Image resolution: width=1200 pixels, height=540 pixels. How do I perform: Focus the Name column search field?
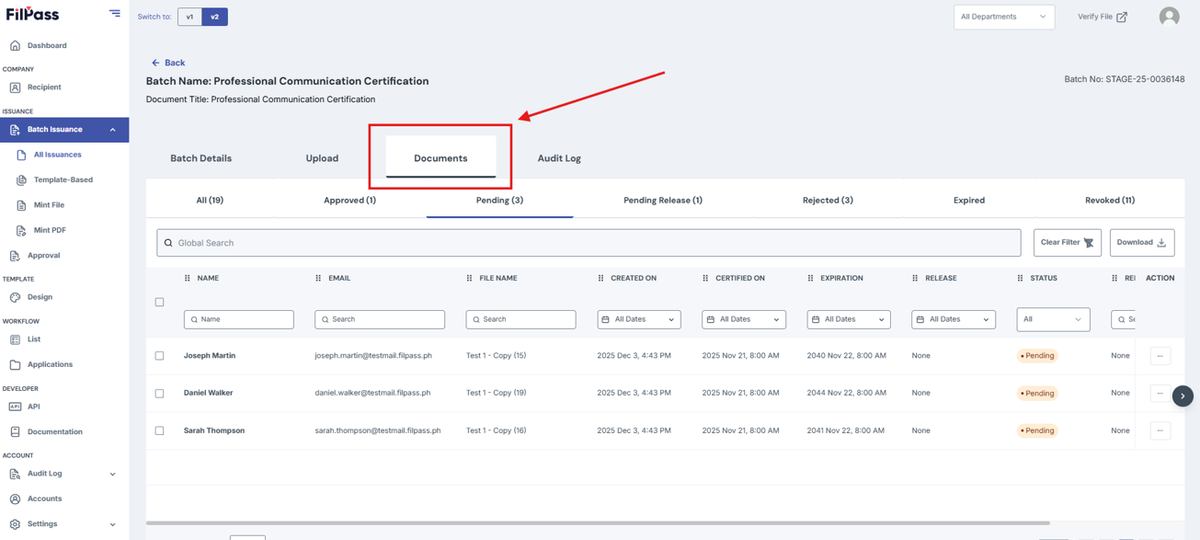coord(239,319)
